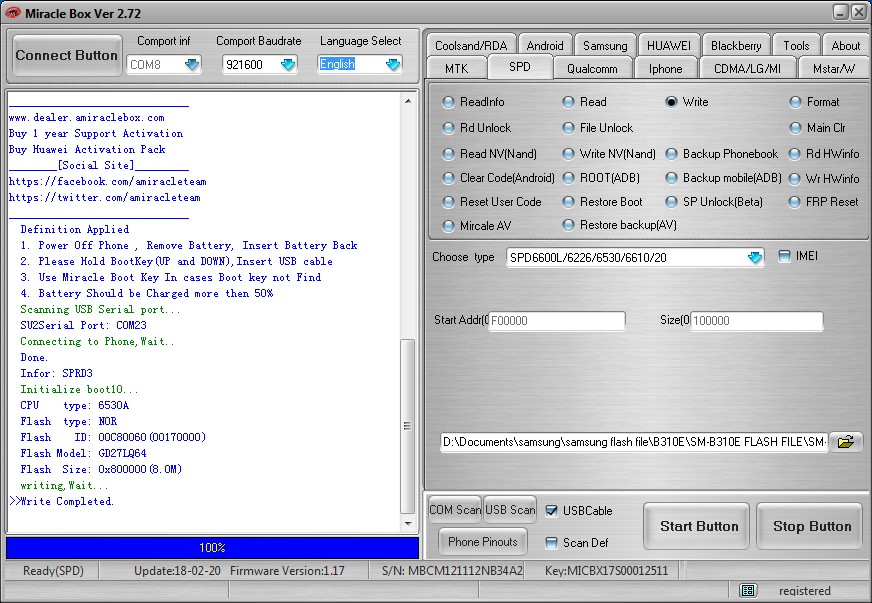Uncheck the USBCable checkbox

[551, 511]
